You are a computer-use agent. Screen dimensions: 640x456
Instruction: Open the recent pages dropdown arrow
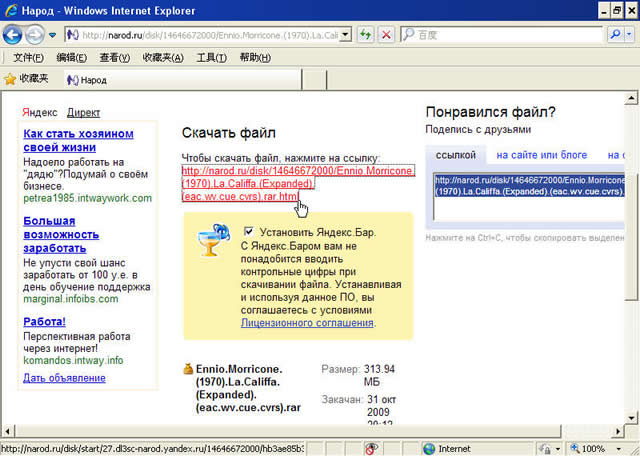pos(52,35)
